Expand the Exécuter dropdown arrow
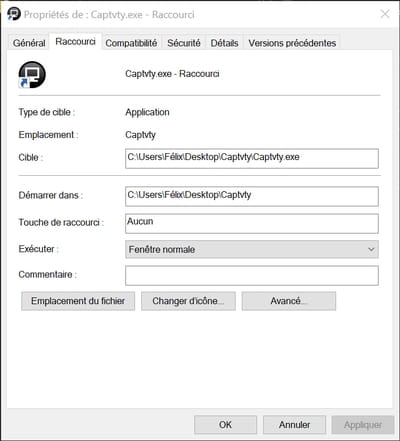The height and width of the screenshot is (441, 400). pos(371,249)
